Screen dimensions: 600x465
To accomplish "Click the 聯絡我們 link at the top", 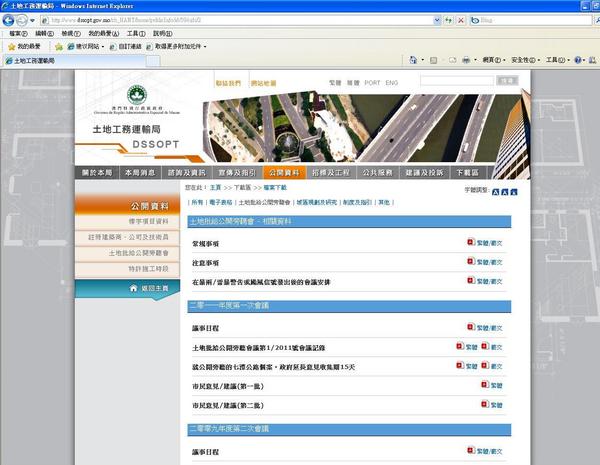I will pos(228,83).
